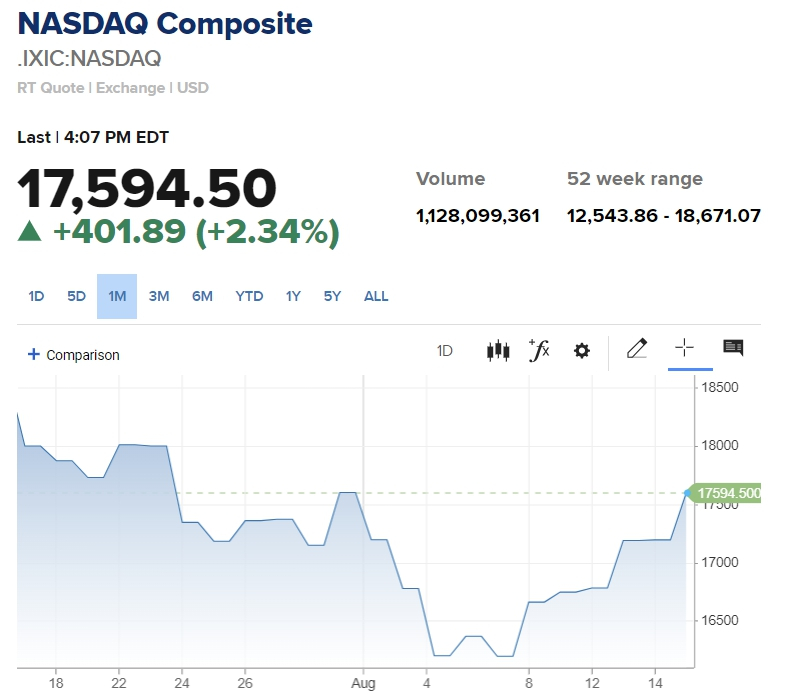Viewport: 794px width, 700px height.
Task: Open the 1D chart interval dropdown
Action: 445,351
